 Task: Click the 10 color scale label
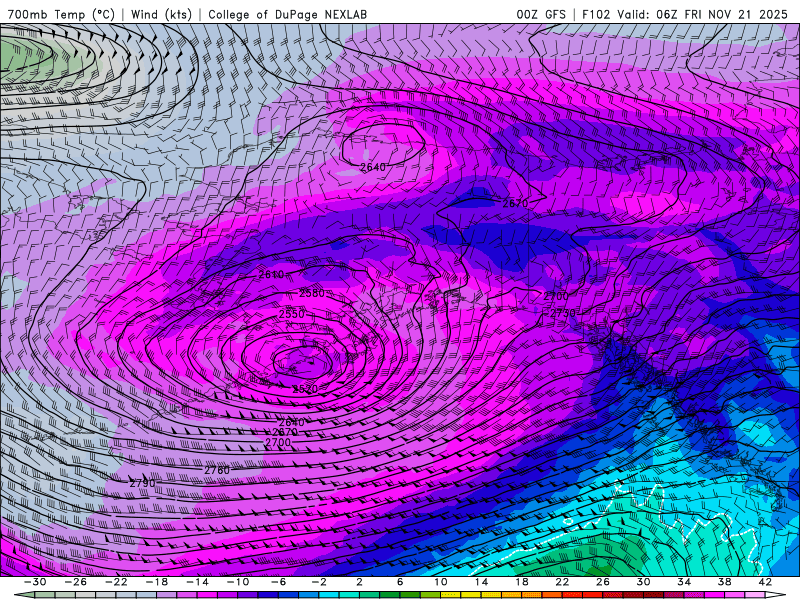440,582
